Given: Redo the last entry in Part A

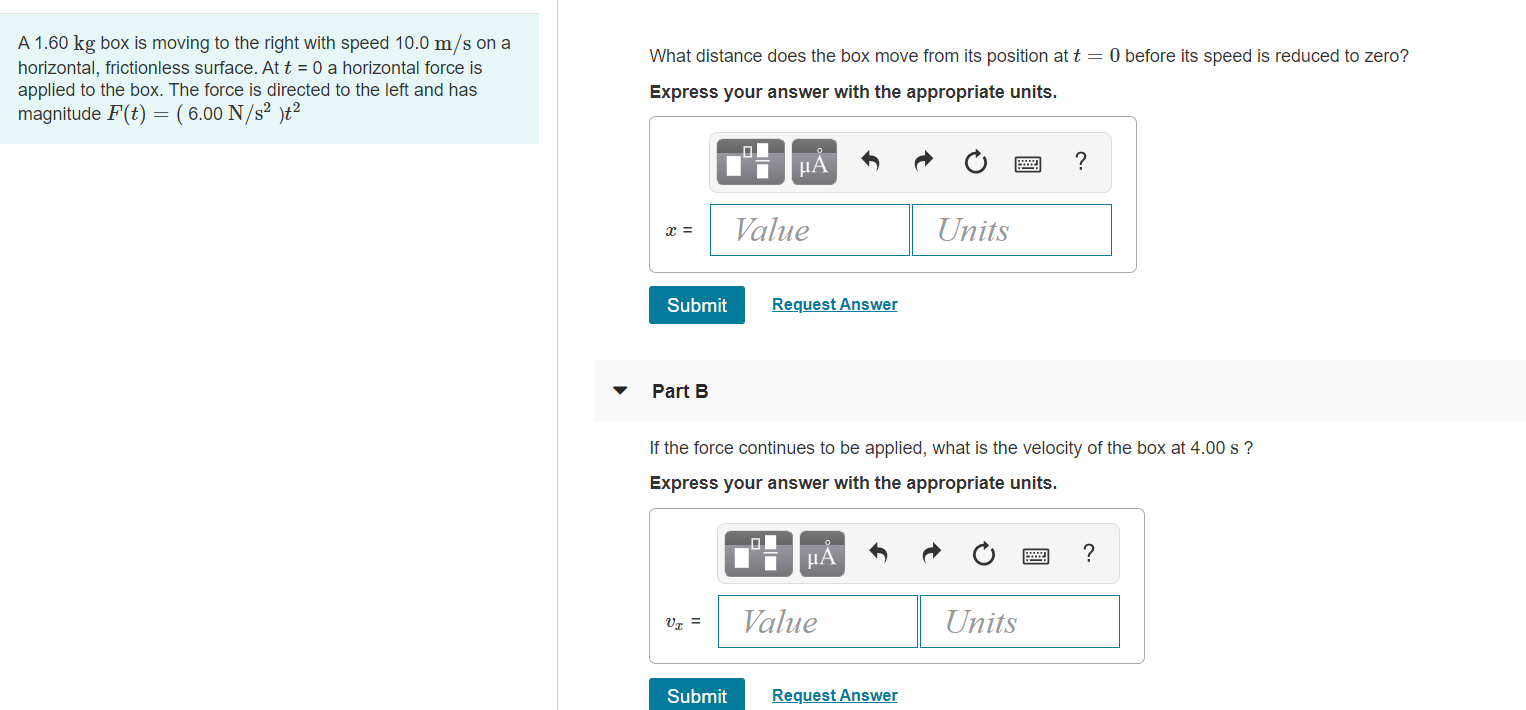Looking at the screenshot, I should pyautogui.click(x=922, y=161).
